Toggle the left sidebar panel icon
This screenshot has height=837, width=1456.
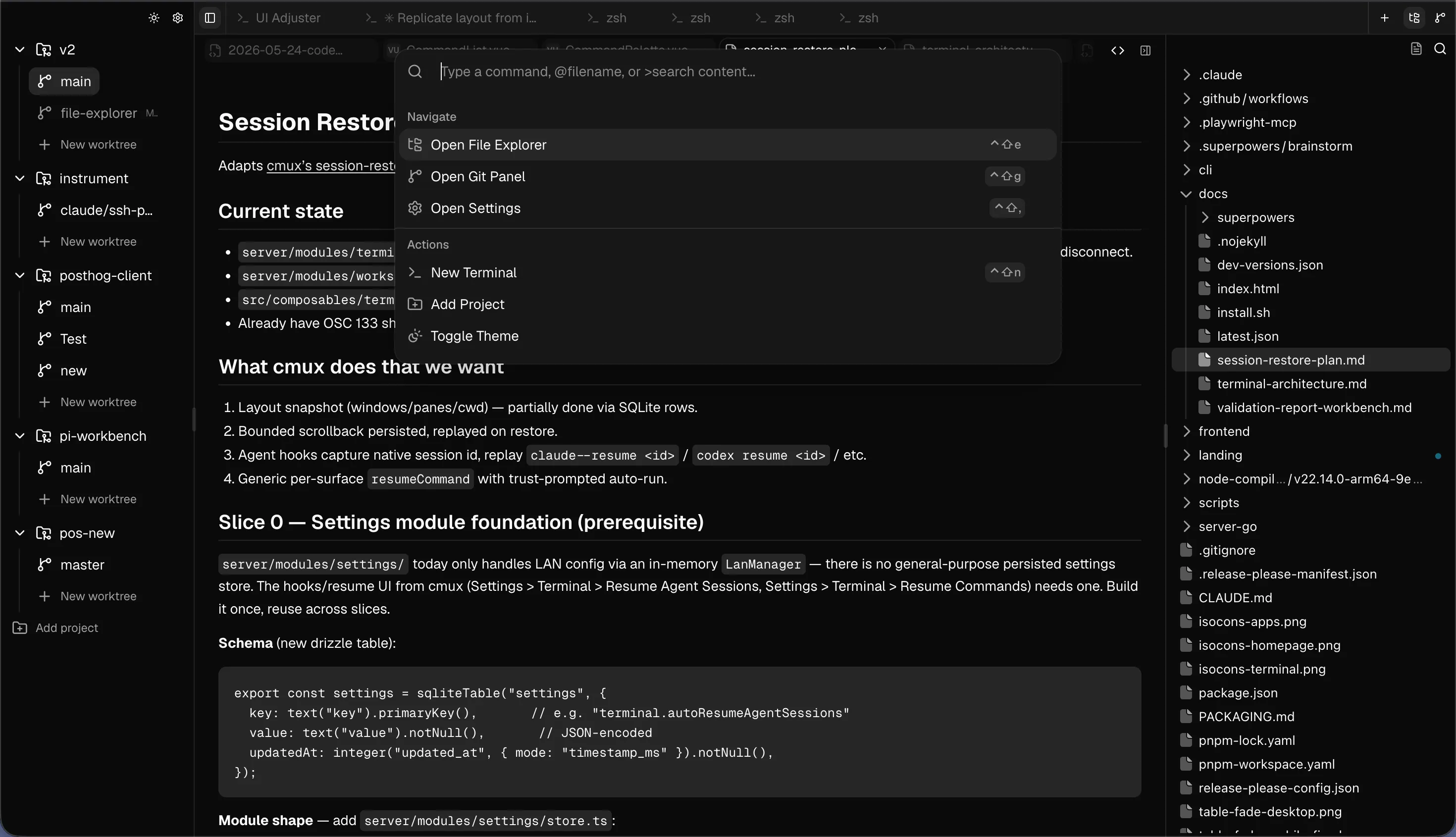(210, 18)
